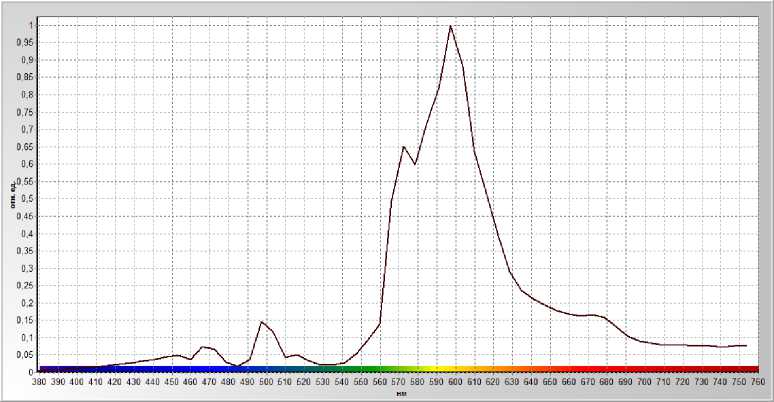Viewport: 774px width, 402px height.
Task: Select the 540 wavelength label
Action: tap(342, 382)
